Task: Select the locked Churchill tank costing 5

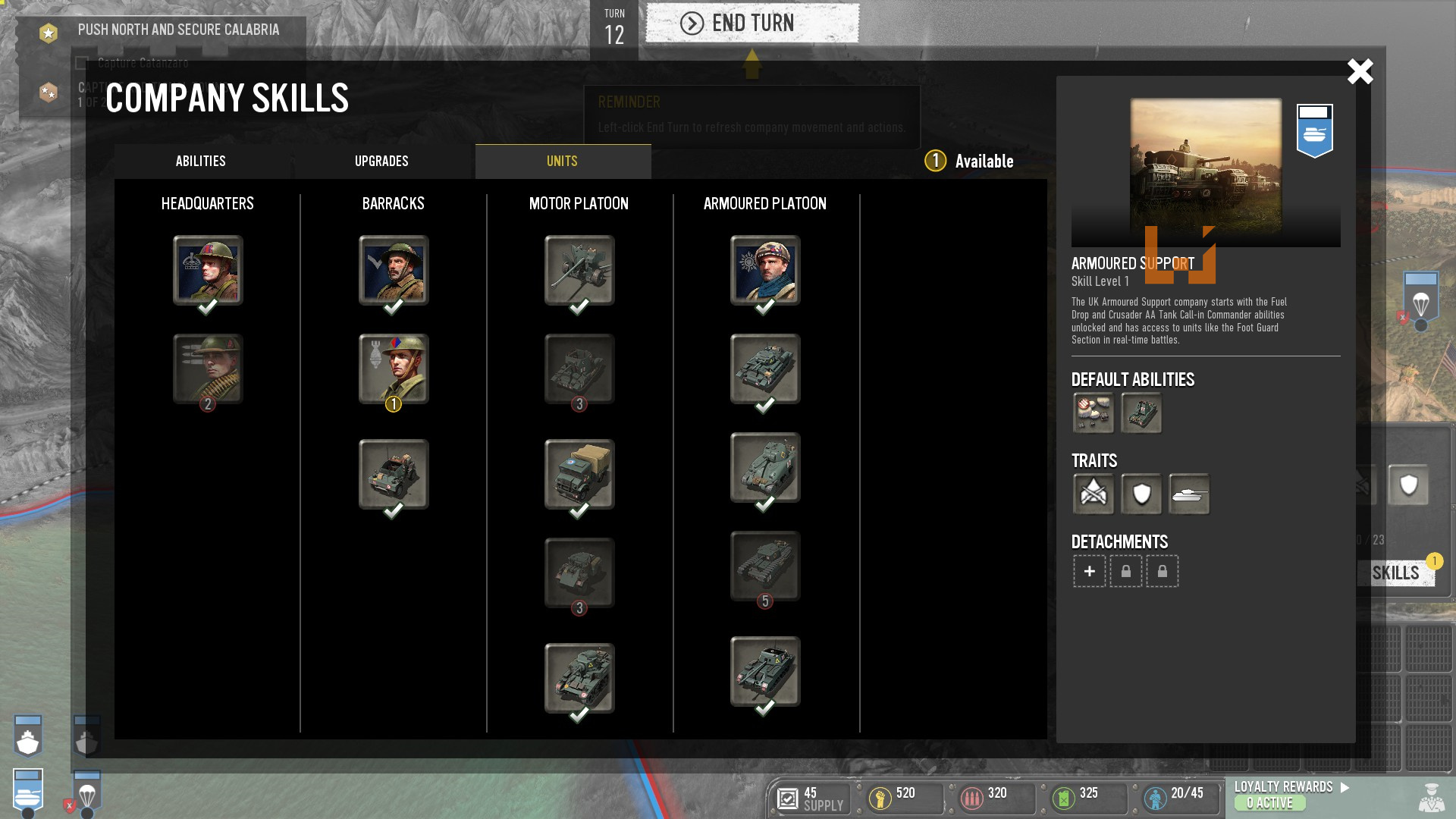Action: click(765, 566)
